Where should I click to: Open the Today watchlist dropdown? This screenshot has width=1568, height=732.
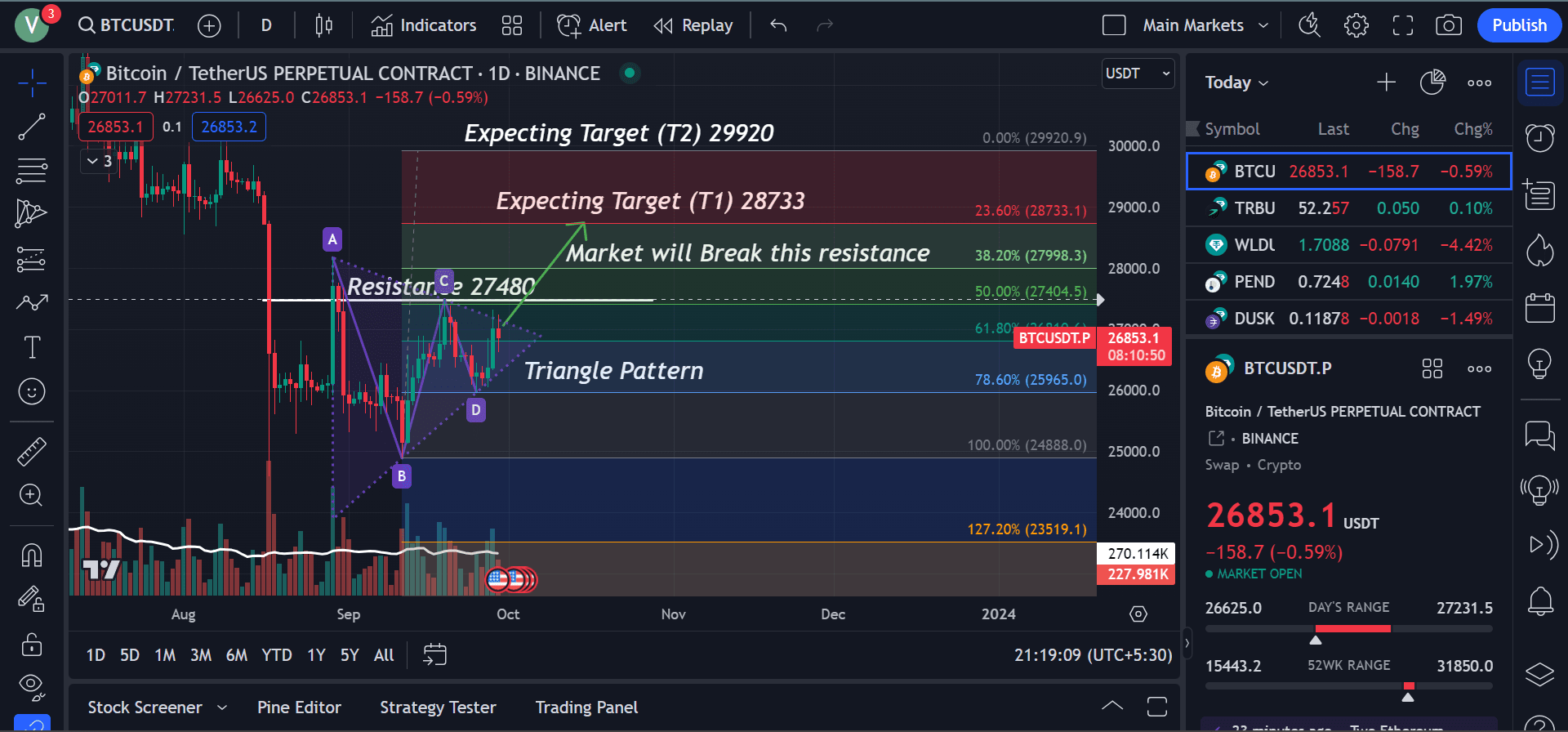1236,82
